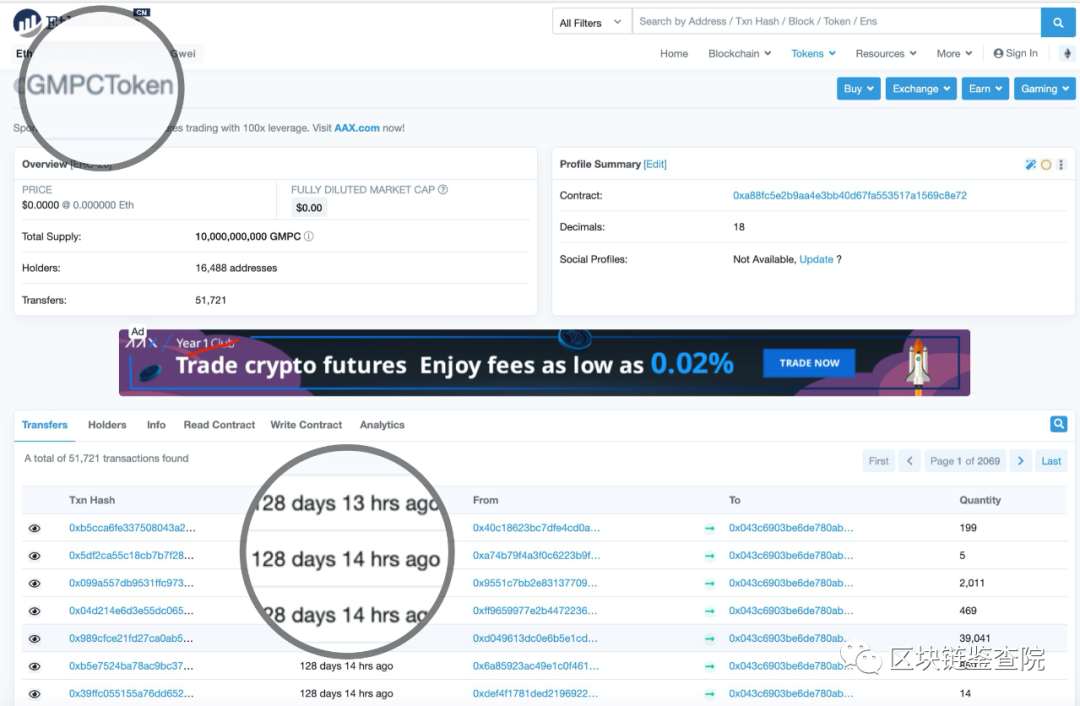Click Update link for Social Profiles

coord(816,259)
